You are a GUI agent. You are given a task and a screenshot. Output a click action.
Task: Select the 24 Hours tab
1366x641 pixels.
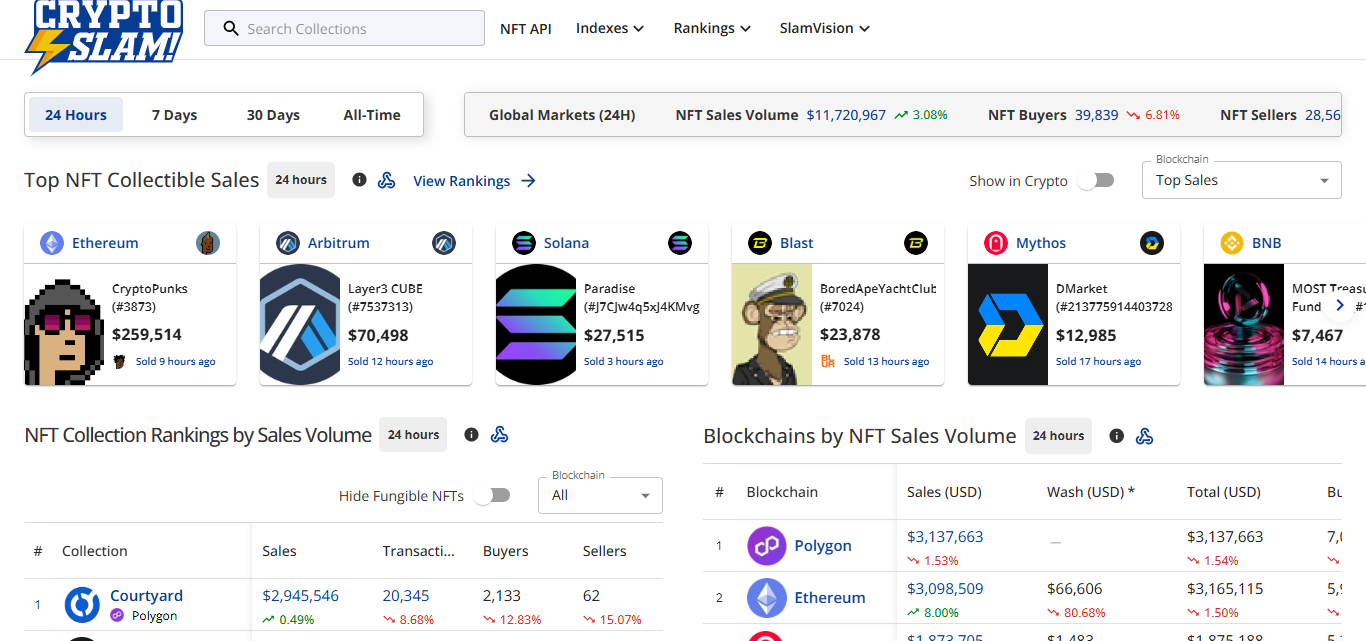tap(76, 115)
